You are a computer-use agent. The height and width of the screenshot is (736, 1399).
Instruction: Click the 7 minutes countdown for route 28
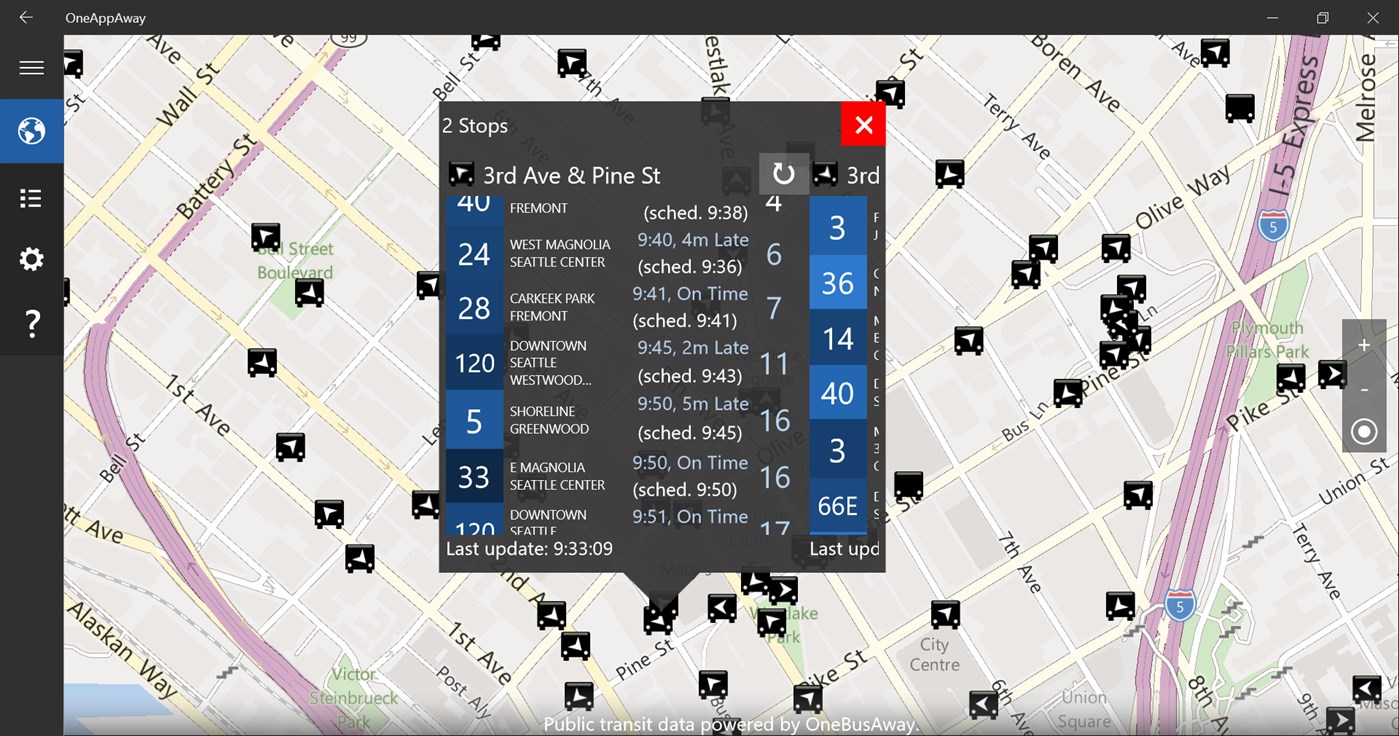click(774, 308)
